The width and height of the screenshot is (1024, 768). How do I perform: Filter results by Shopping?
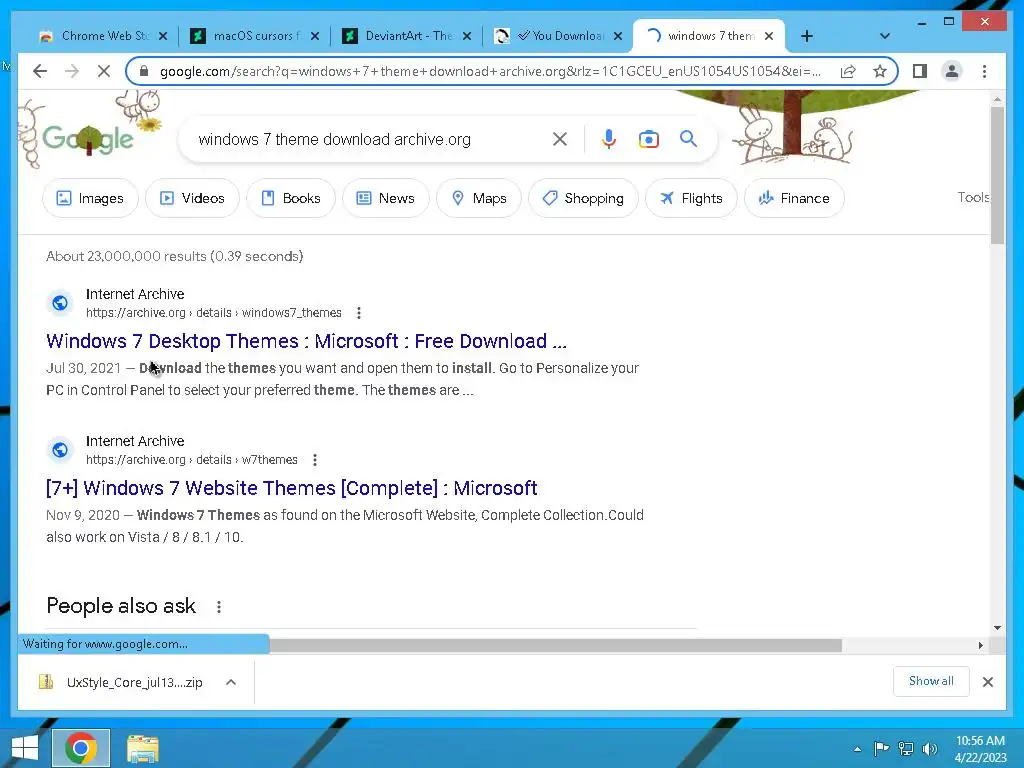pos(583,198)
